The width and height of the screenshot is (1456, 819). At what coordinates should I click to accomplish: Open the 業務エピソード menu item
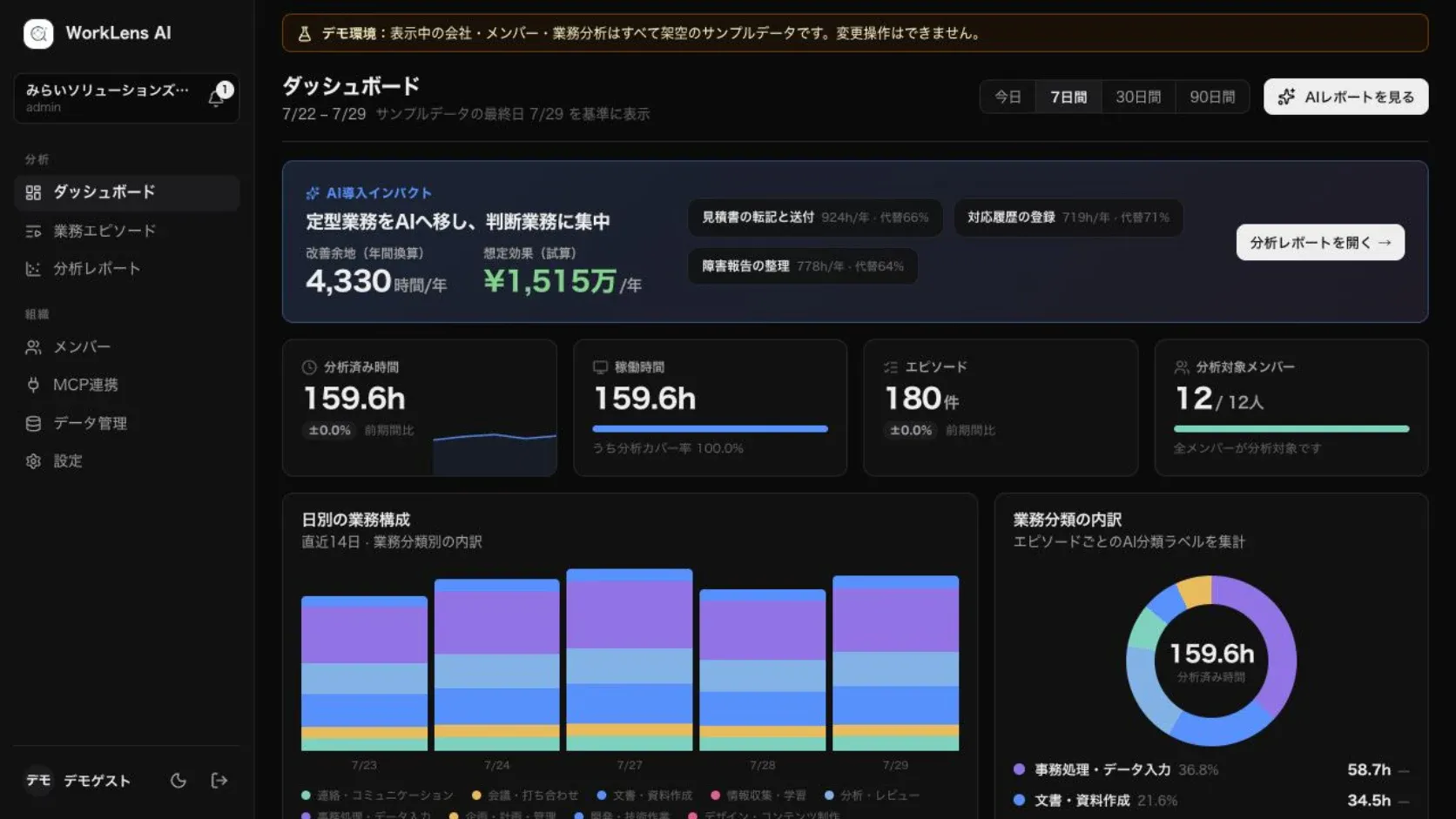(127, 231)
